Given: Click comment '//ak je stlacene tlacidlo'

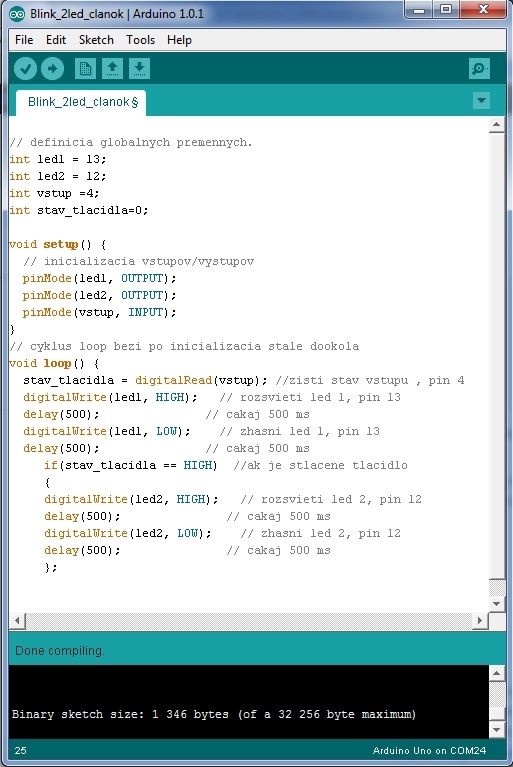Looking at the screenshot, I should coord(320,465).
